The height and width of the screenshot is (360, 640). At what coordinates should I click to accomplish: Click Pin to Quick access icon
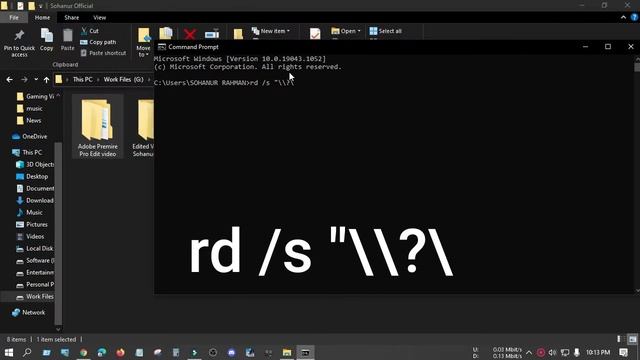[19, 36]
